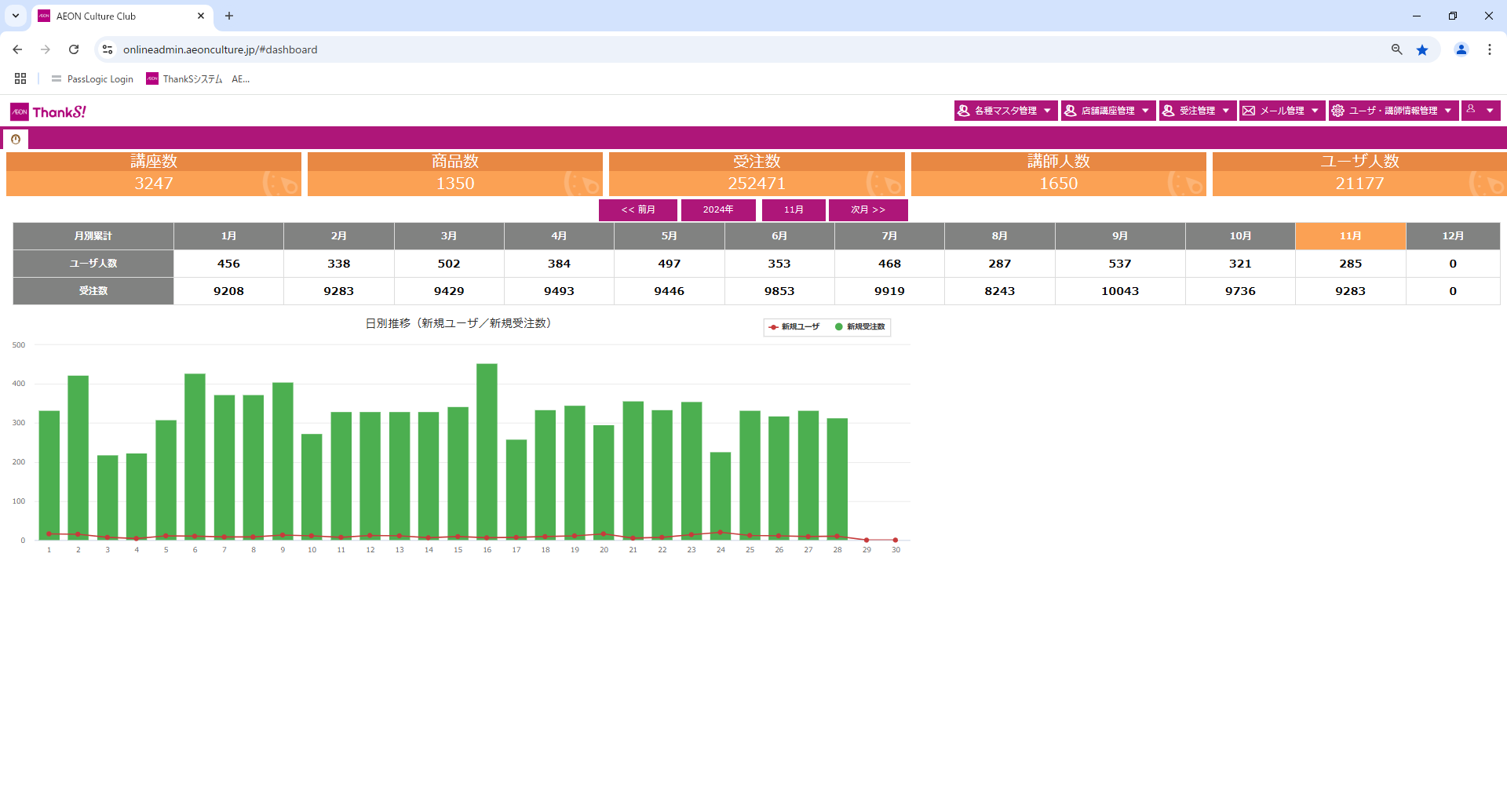Open the 受注管理 menu
Image resolution: width=1507 pixels, height=812 pixels.
[x=1197, y=111]
